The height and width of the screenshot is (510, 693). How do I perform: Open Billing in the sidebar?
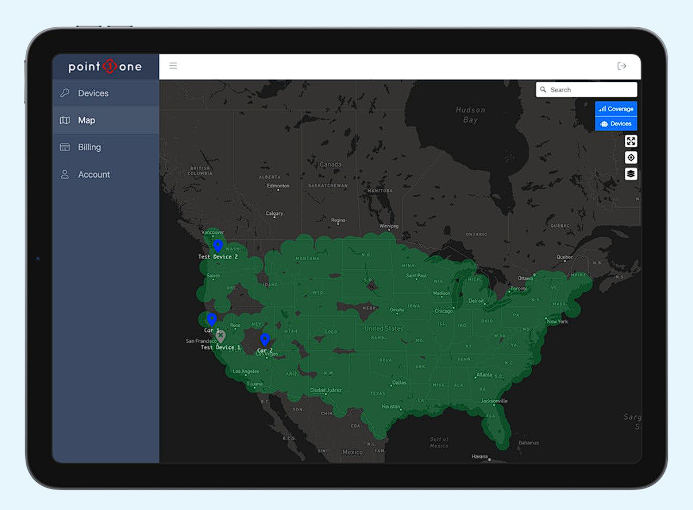click(89, 147)
